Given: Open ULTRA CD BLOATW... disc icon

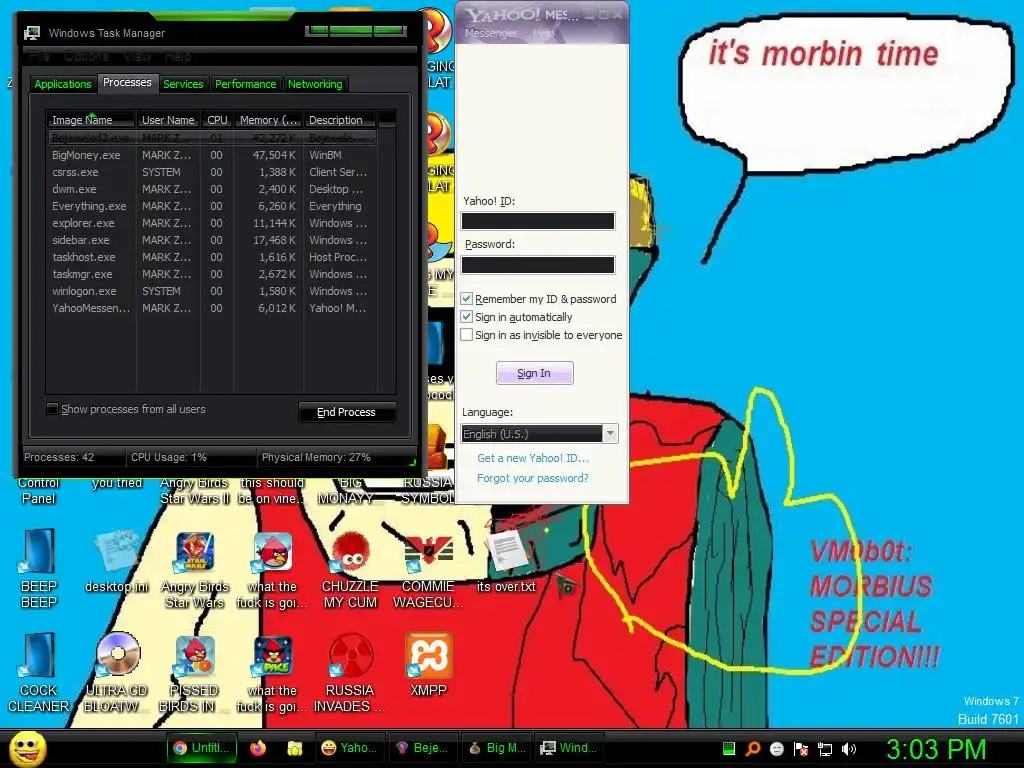Looking at the screenshot, I should [x=117, y=673].
